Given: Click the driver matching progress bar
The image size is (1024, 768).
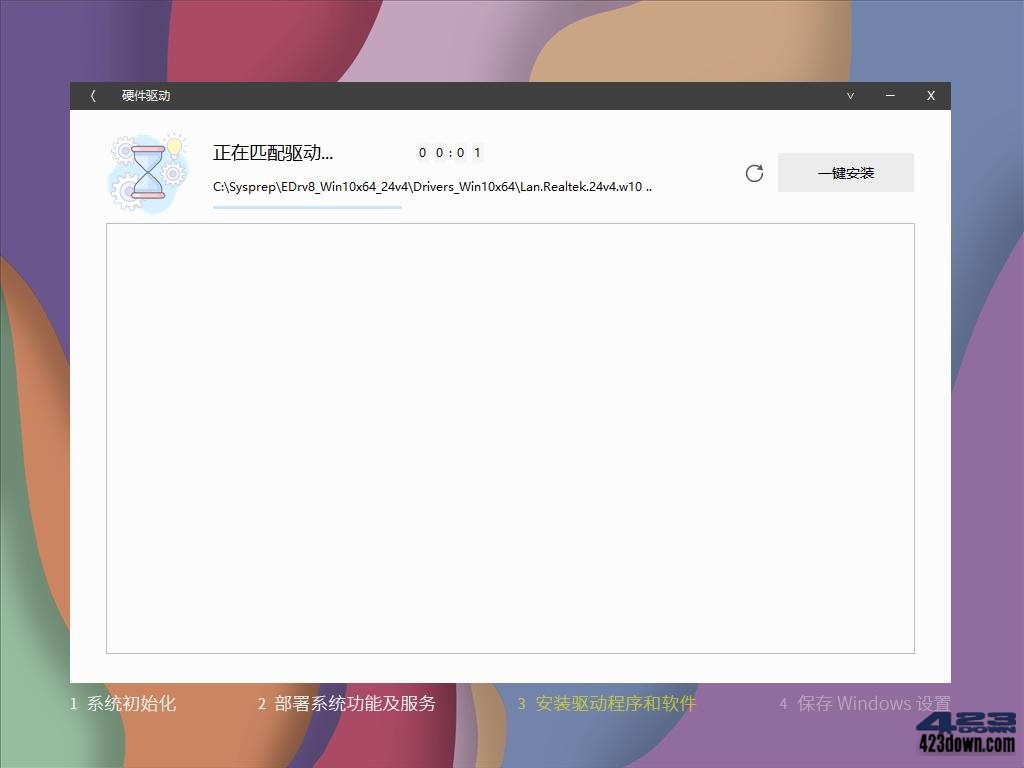Looking at the screenshot, I should pos(307,207).
